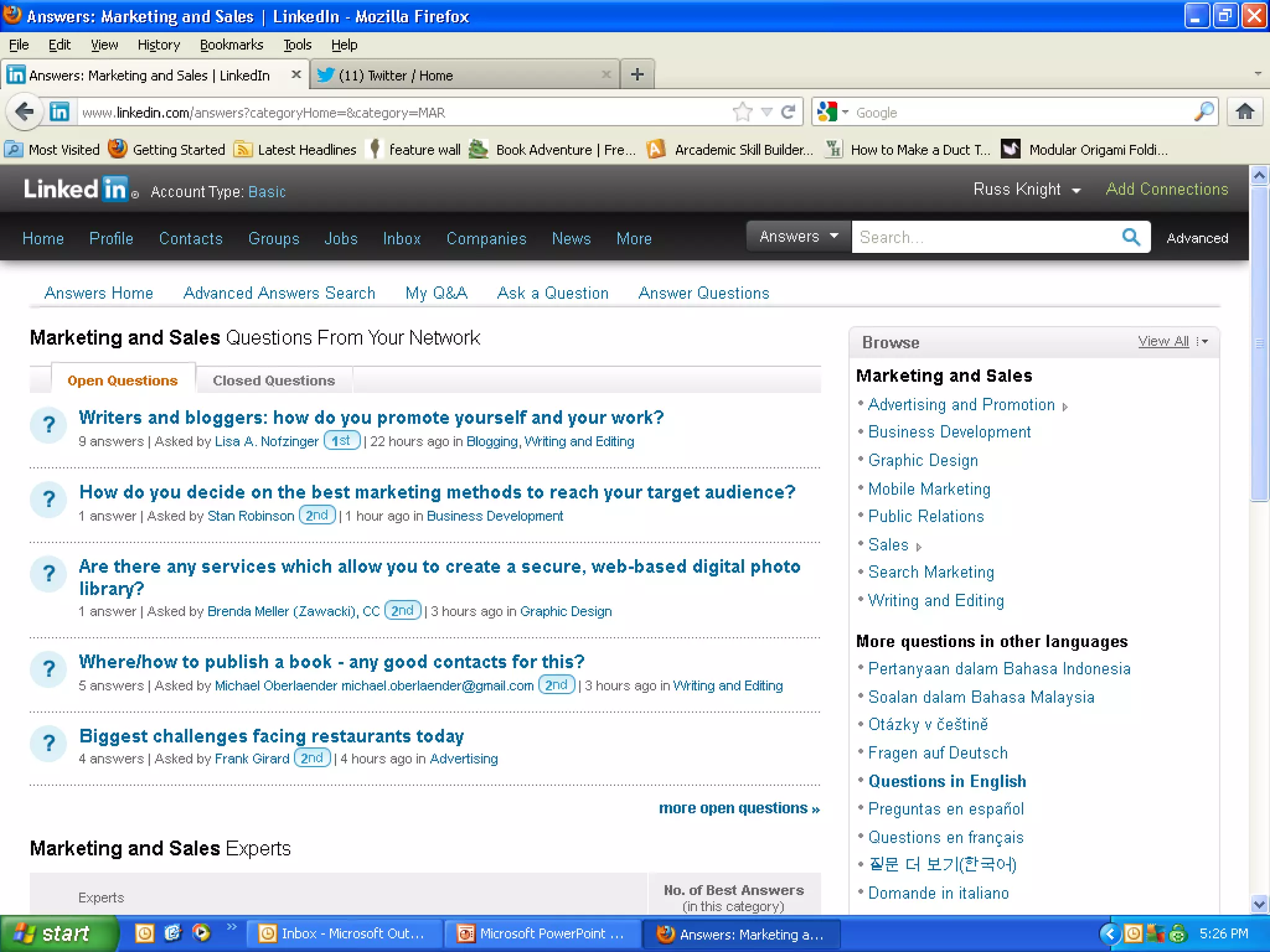The width and height of the screenshot is (1270, 952).
Task: Click the Firefox back arrow button
Action: pos(25,112)
